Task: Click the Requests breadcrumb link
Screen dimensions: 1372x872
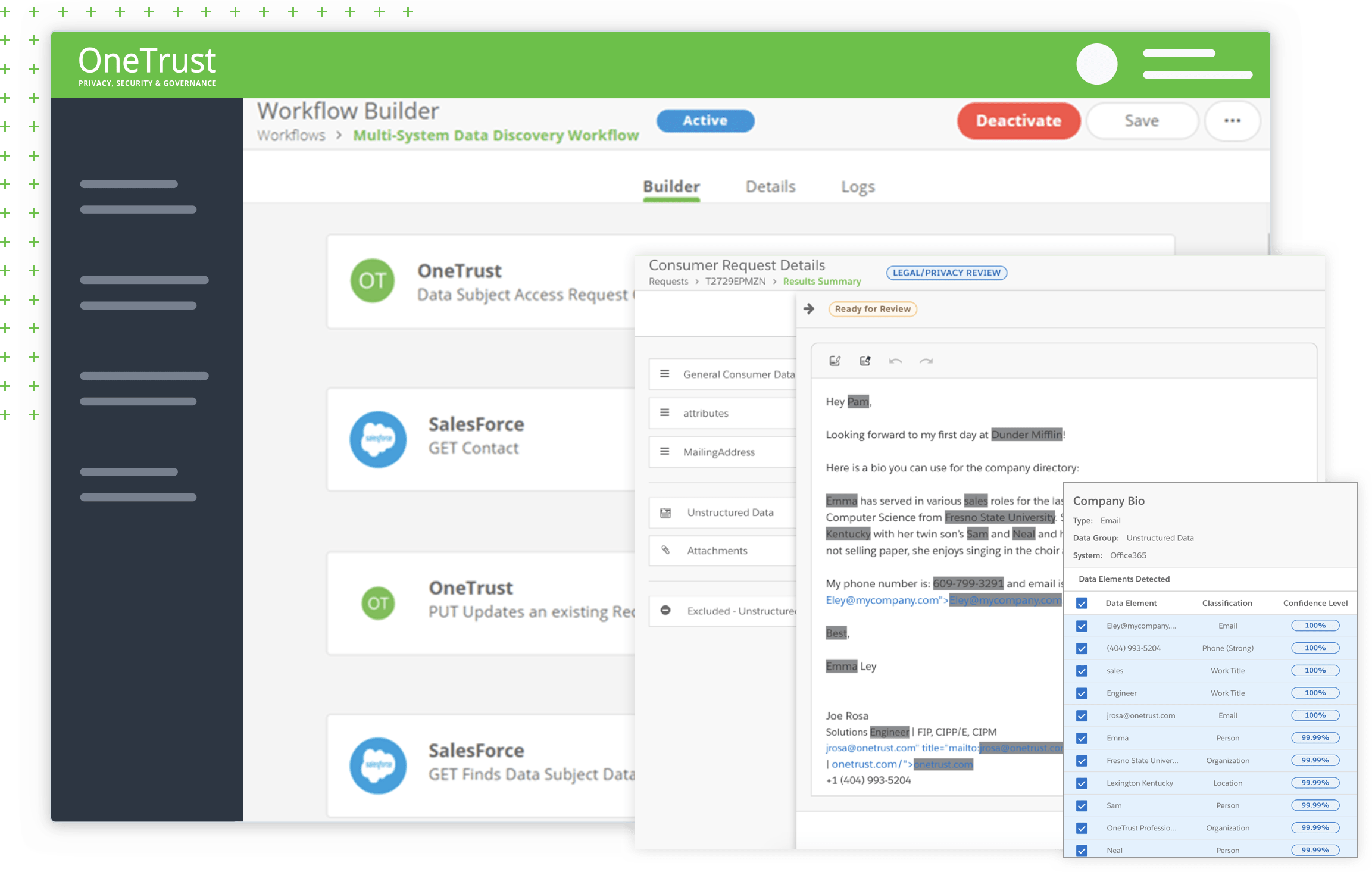Action: [668, 281]
